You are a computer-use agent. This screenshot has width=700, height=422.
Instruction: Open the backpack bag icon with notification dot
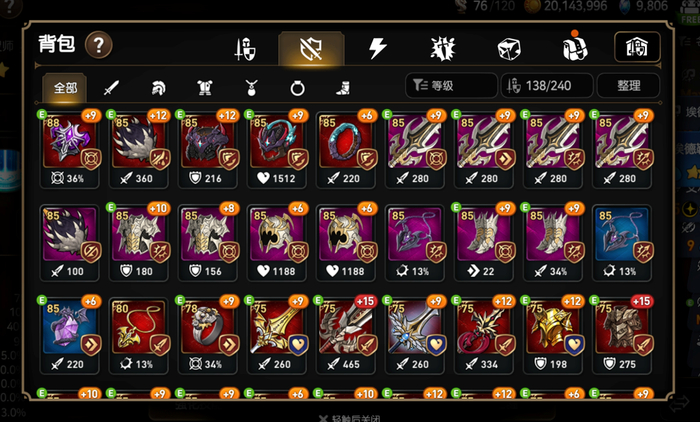click(x=575, y=46)
